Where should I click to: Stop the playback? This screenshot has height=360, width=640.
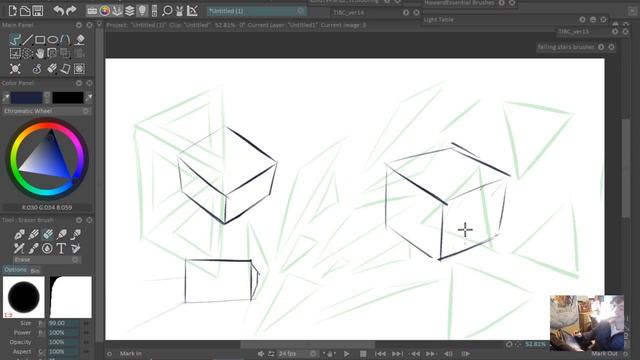pos(363,353)
